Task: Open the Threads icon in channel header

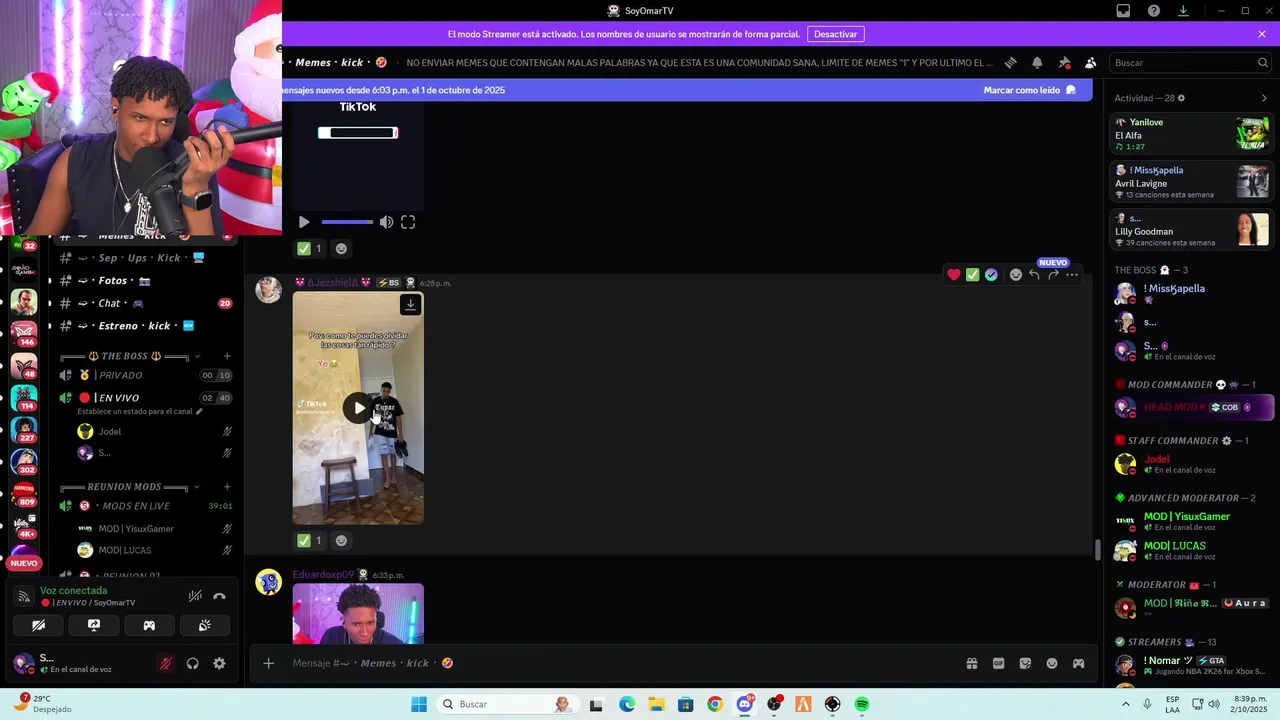Action: click(x=1010, y=62)
